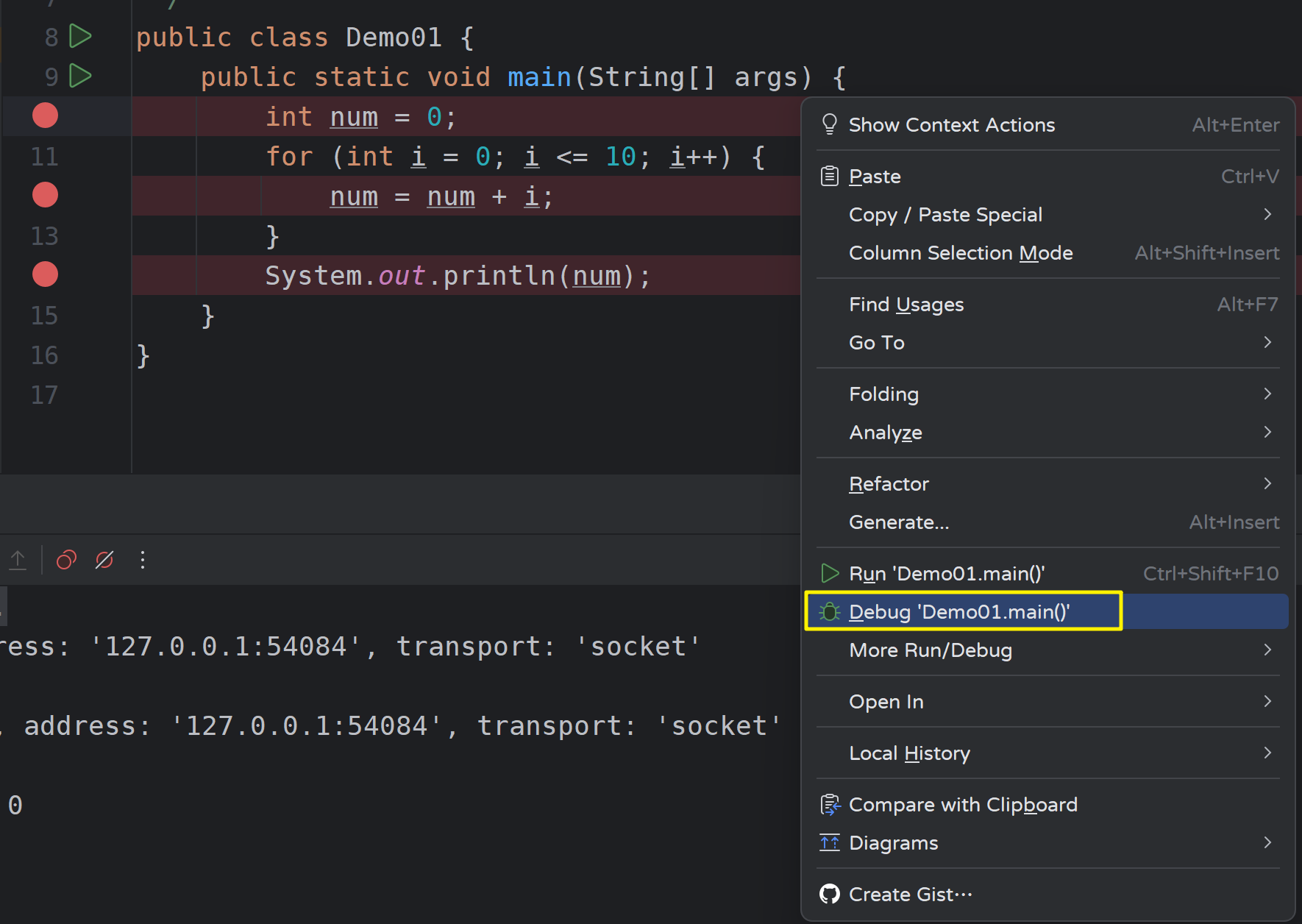Viewport: 1302px width, 924px height.
Task: Click line number 11 in the gutter
Action: tap(44, 157)
